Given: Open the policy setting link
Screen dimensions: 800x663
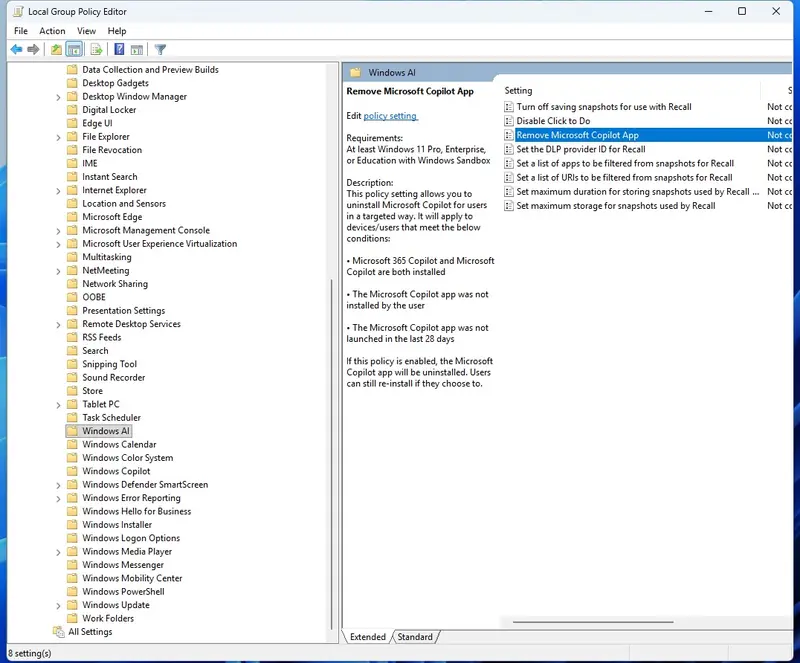Looking at the screenshot, I should pos(390,116).
